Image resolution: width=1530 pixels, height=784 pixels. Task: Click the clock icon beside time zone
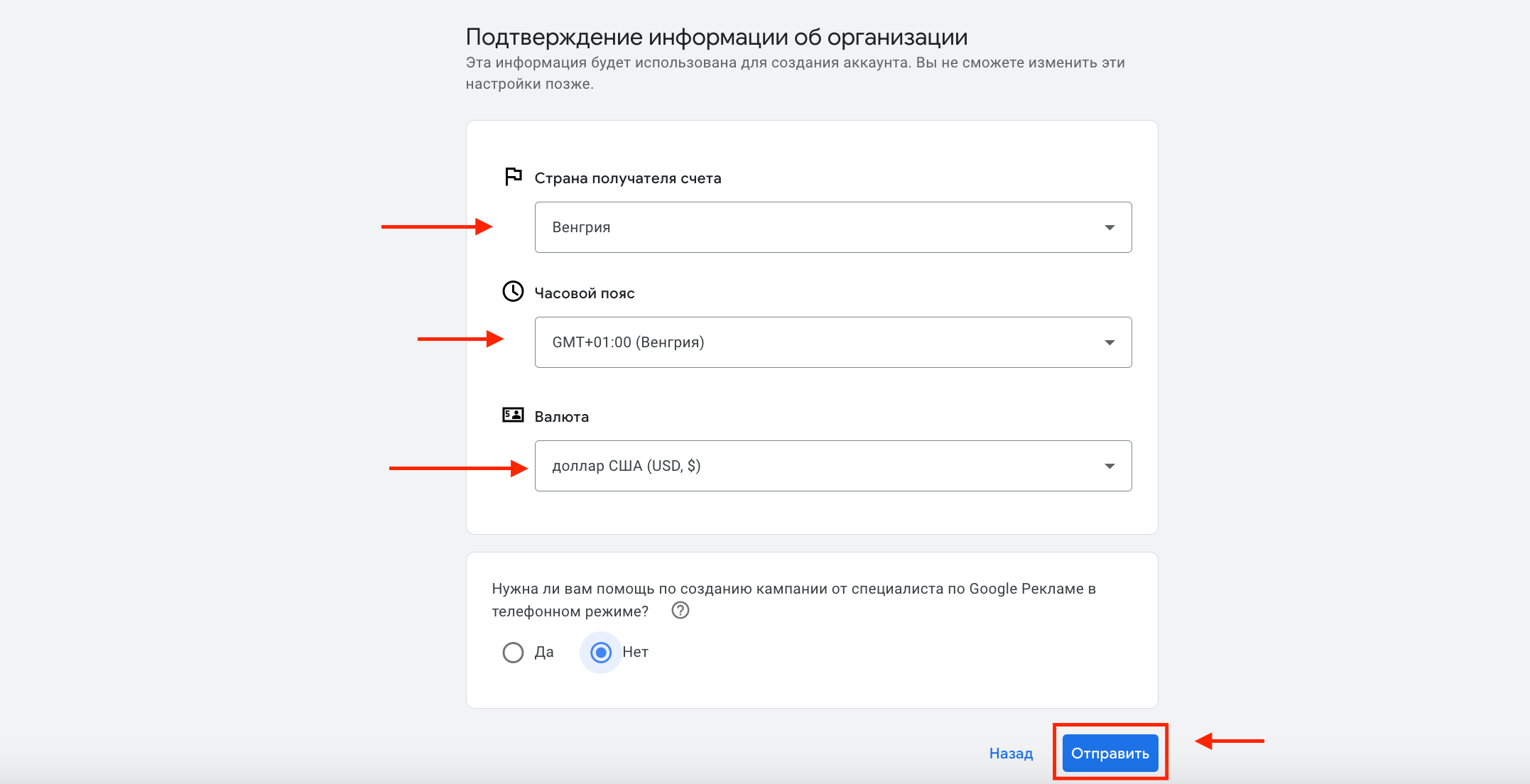513,291
